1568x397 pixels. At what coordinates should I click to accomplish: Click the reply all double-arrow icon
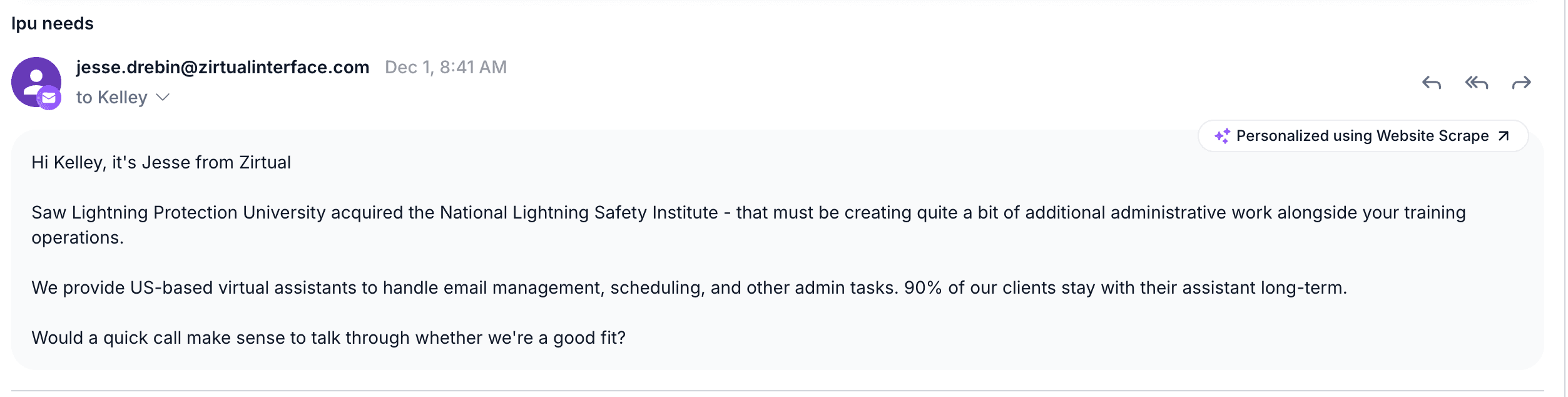coord(1476,83)
